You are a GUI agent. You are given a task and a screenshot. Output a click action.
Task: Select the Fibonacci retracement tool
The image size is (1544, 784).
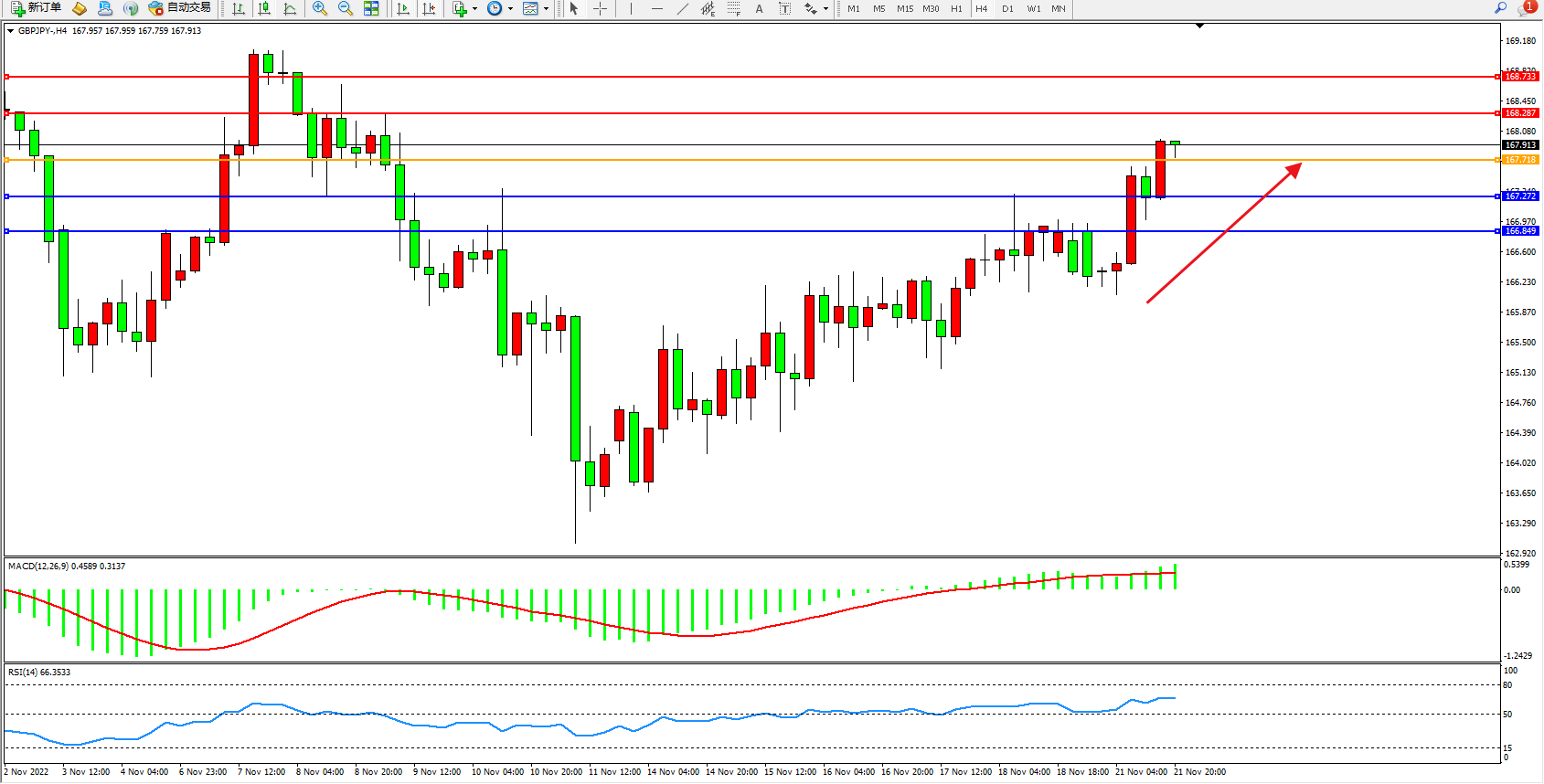coord(733,8)
